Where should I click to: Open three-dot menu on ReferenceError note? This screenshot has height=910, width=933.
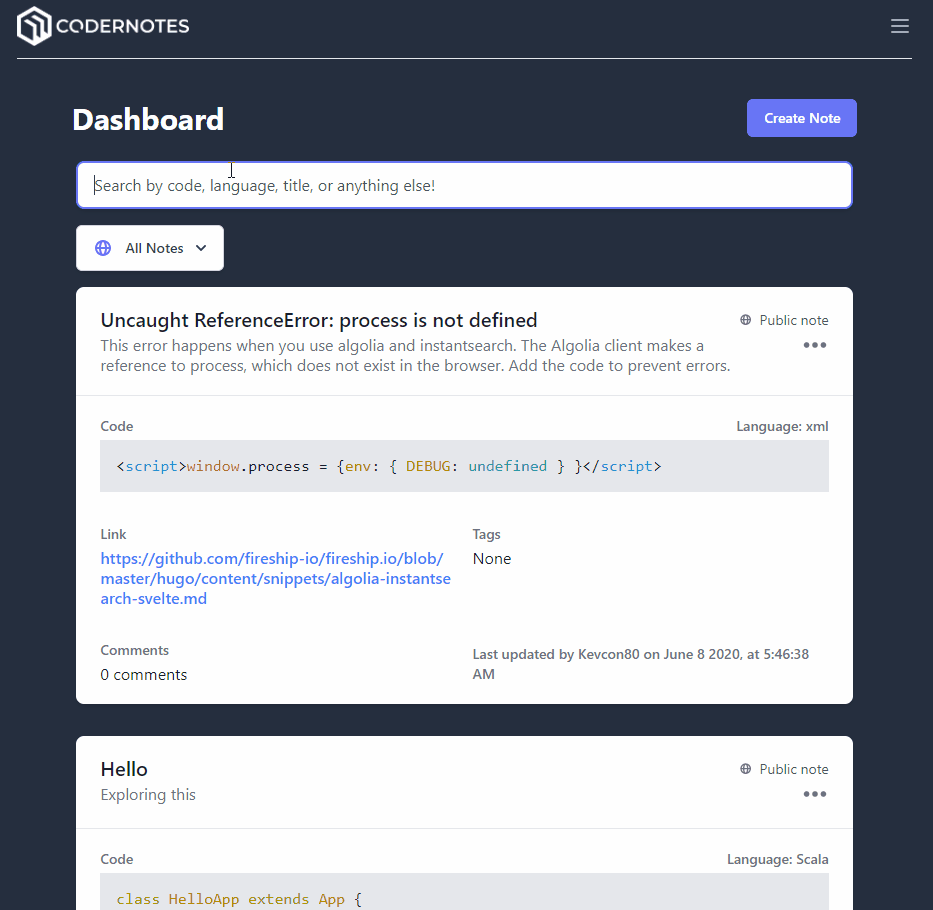pos(815,345)
